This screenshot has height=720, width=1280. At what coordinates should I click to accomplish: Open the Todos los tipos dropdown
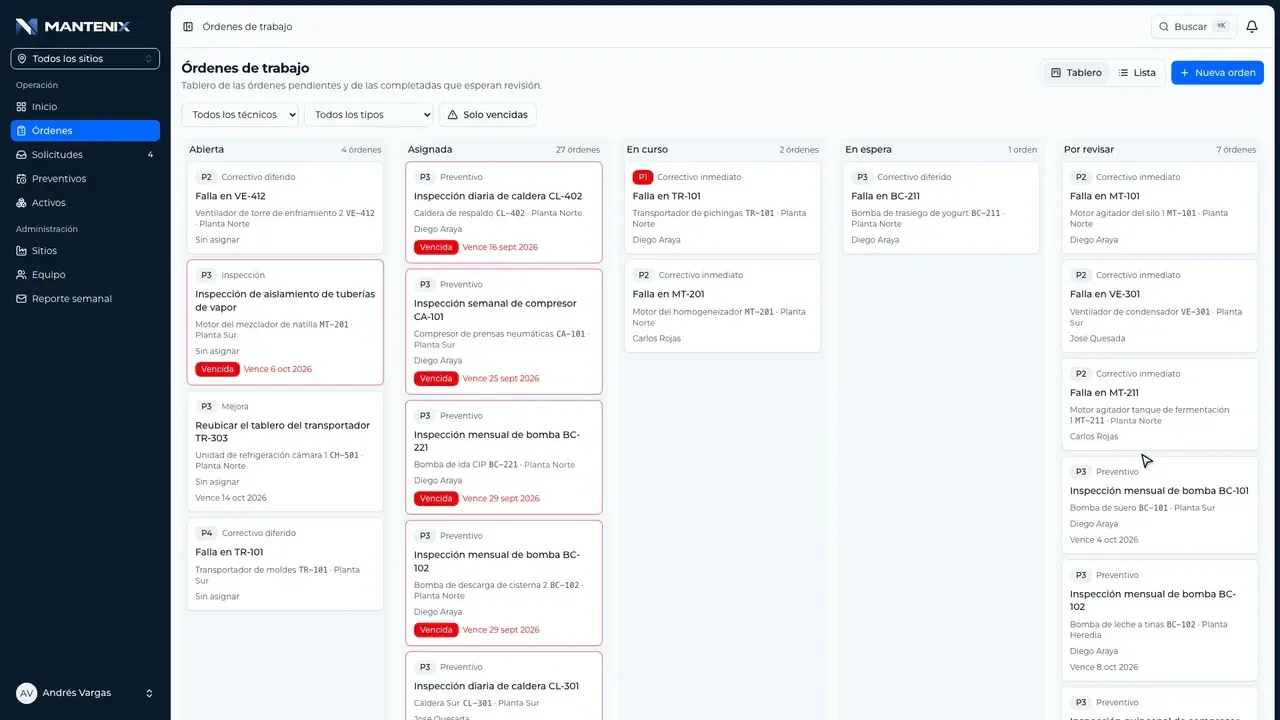click(x=369, y=115)
